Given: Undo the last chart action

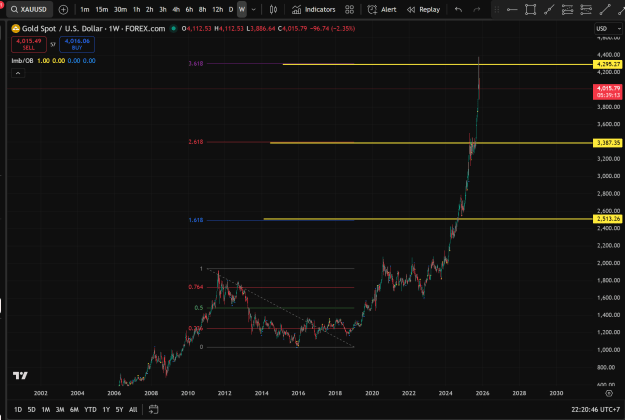Looking at the screenshot, I should (x=458, y=10).
